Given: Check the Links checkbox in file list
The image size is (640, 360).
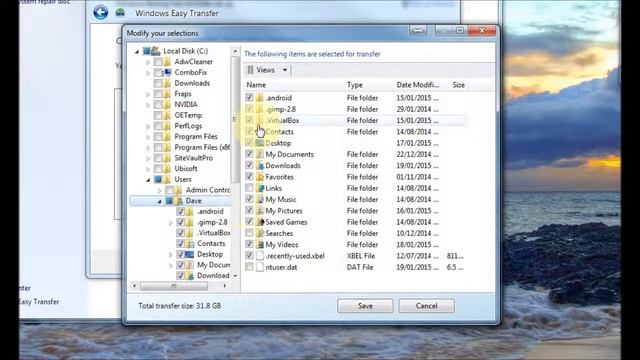Looking at the screenshot, I should [x=249, y=188].
